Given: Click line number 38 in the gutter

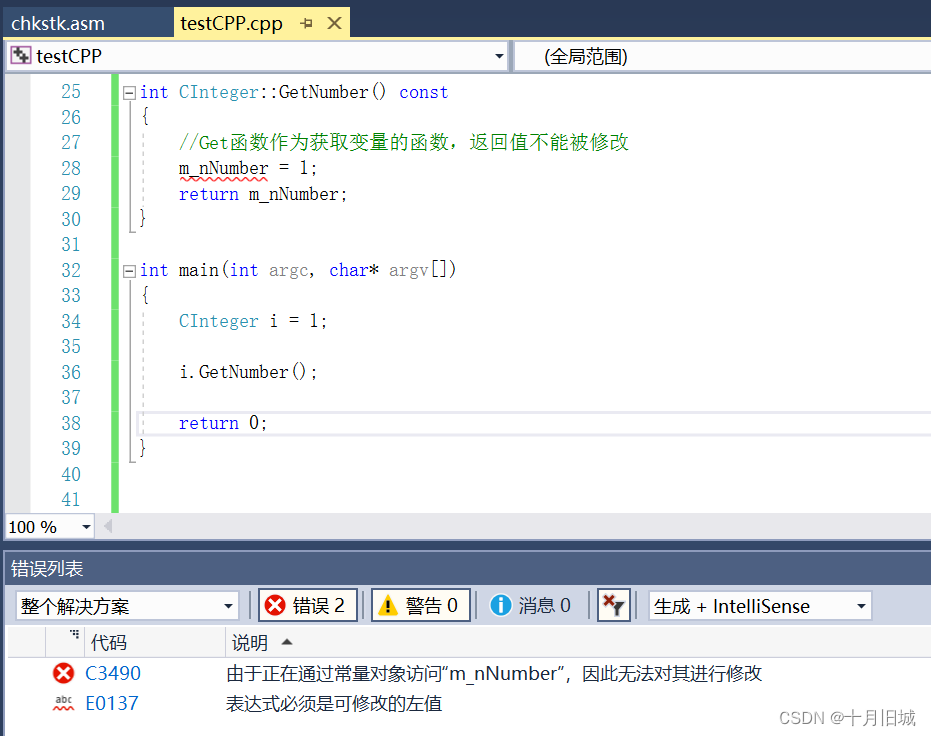Looking at the screenshot, I should point(71,423).
